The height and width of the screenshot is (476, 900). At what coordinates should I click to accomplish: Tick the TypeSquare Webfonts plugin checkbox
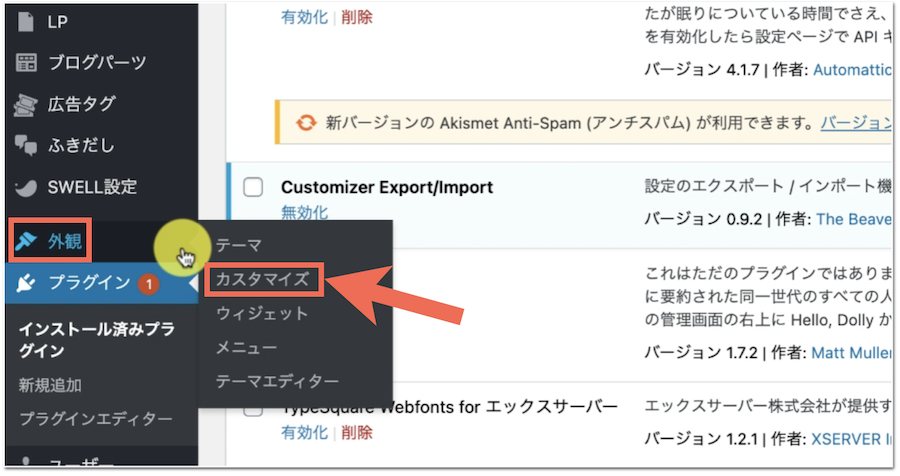click(x=254, y=410)
